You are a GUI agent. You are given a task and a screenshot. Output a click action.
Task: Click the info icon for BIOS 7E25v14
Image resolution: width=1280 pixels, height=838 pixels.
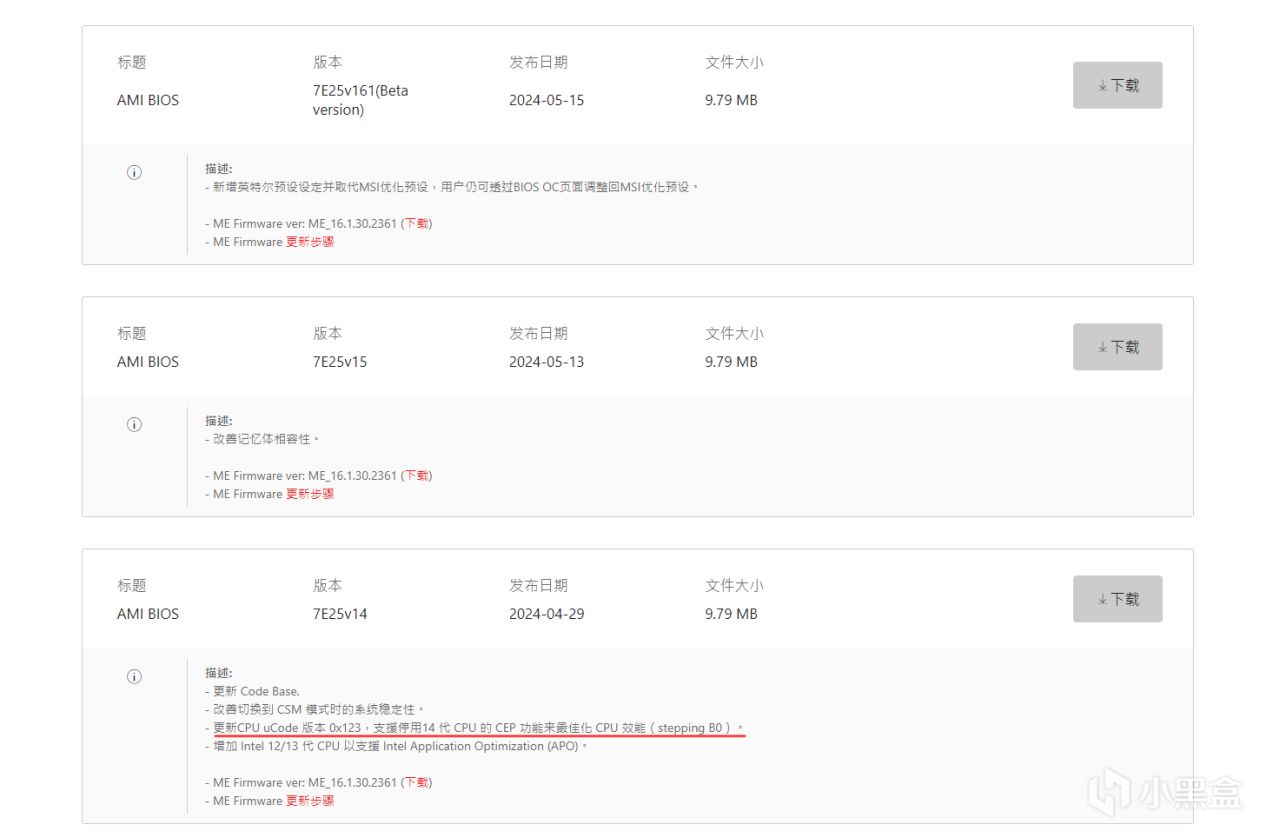pos(134,676)
